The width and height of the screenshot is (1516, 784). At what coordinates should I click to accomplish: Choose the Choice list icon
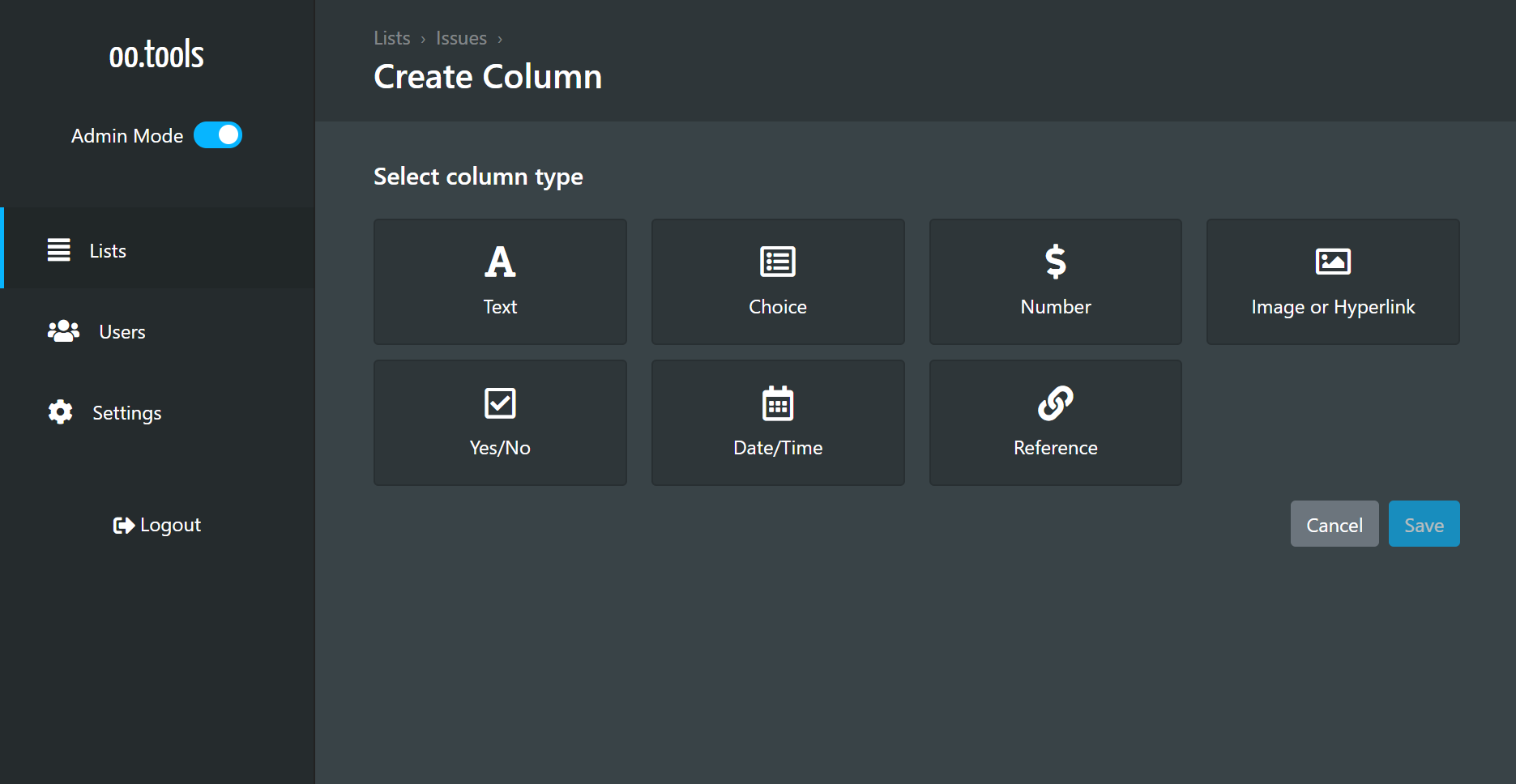pos(777,262)
